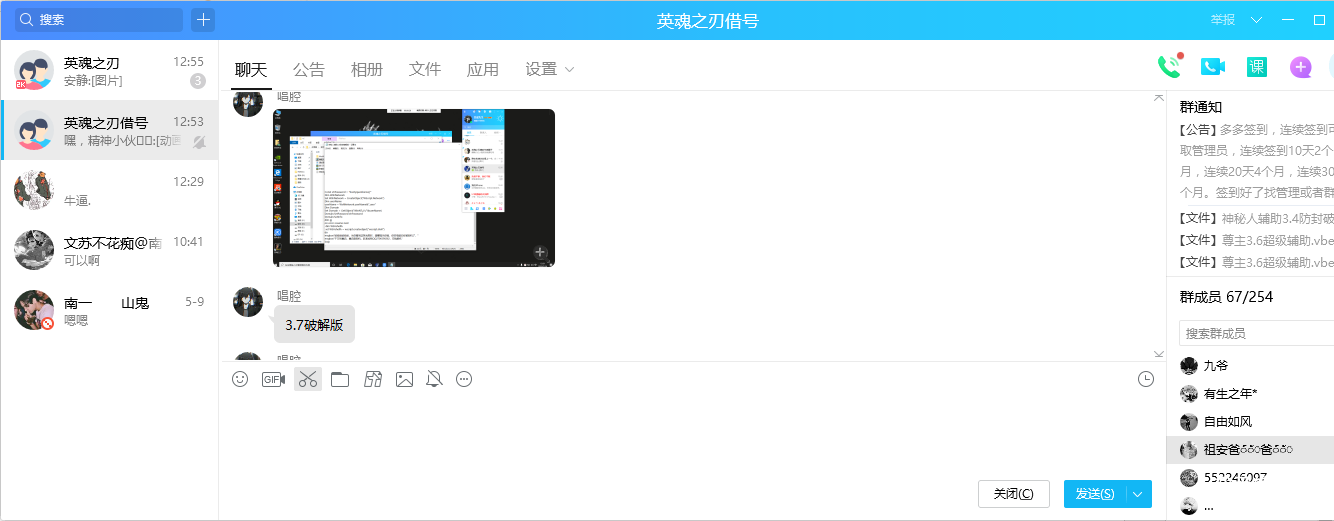The height and width of the screenshot is (521, 1334).
Task: Select group member 九爷
Action: click(1250, 366)
